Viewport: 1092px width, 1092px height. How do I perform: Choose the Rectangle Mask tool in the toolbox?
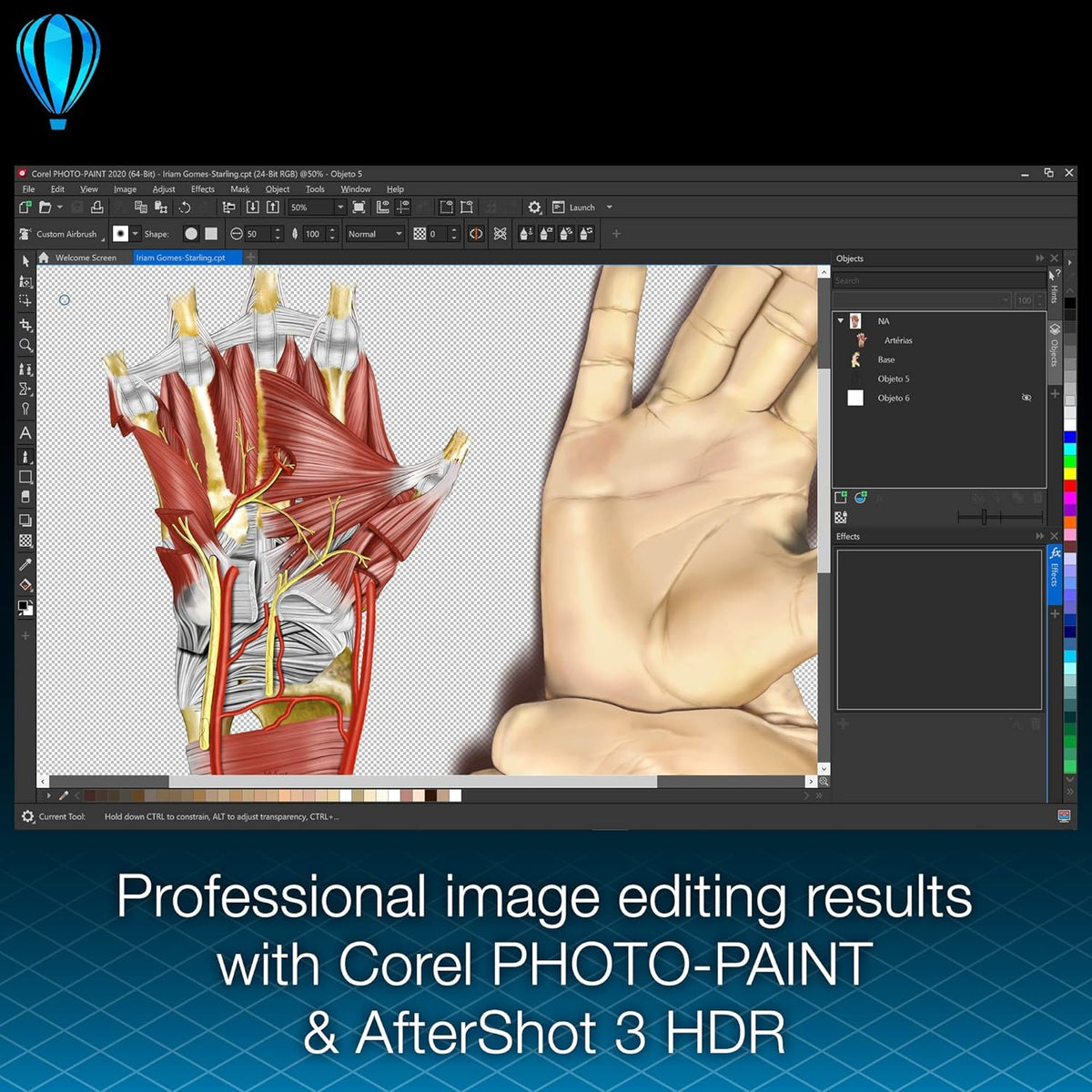[x=25, y=300]
